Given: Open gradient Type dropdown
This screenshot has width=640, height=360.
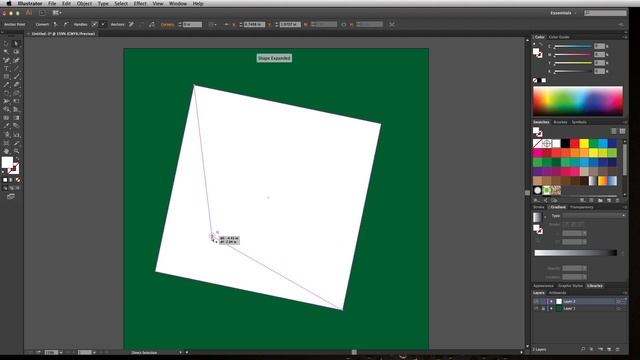Looking at the screenshot, I should [594, 216].
